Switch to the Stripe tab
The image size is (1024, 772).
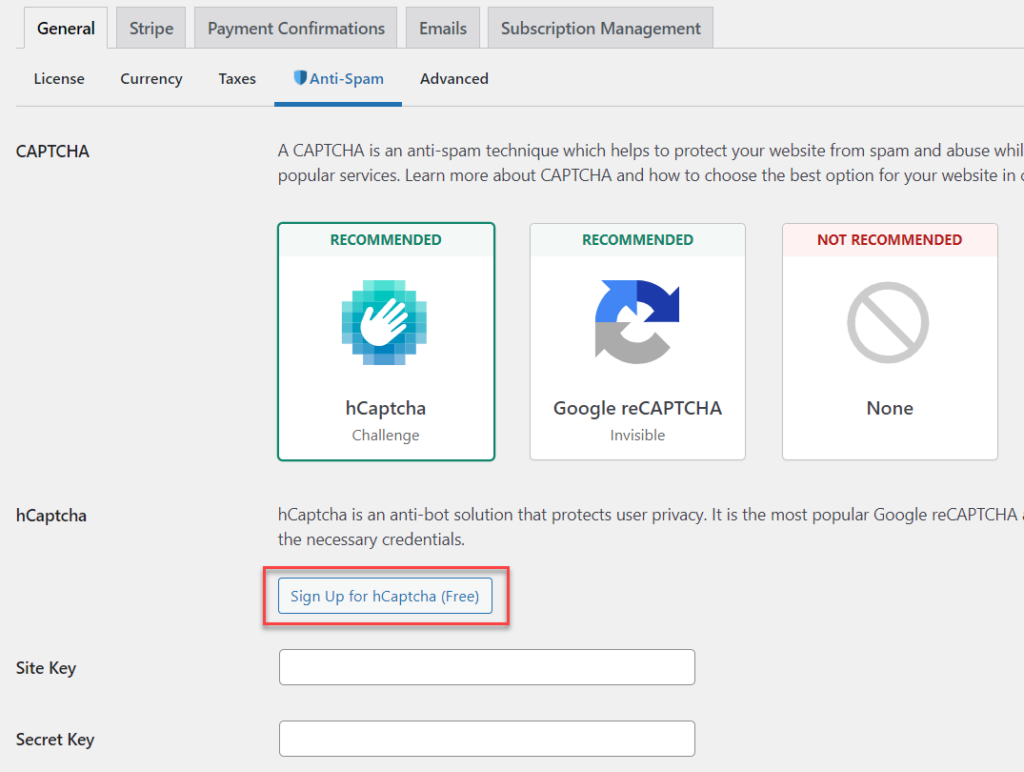pyautogui.click(x=150, y=27)
